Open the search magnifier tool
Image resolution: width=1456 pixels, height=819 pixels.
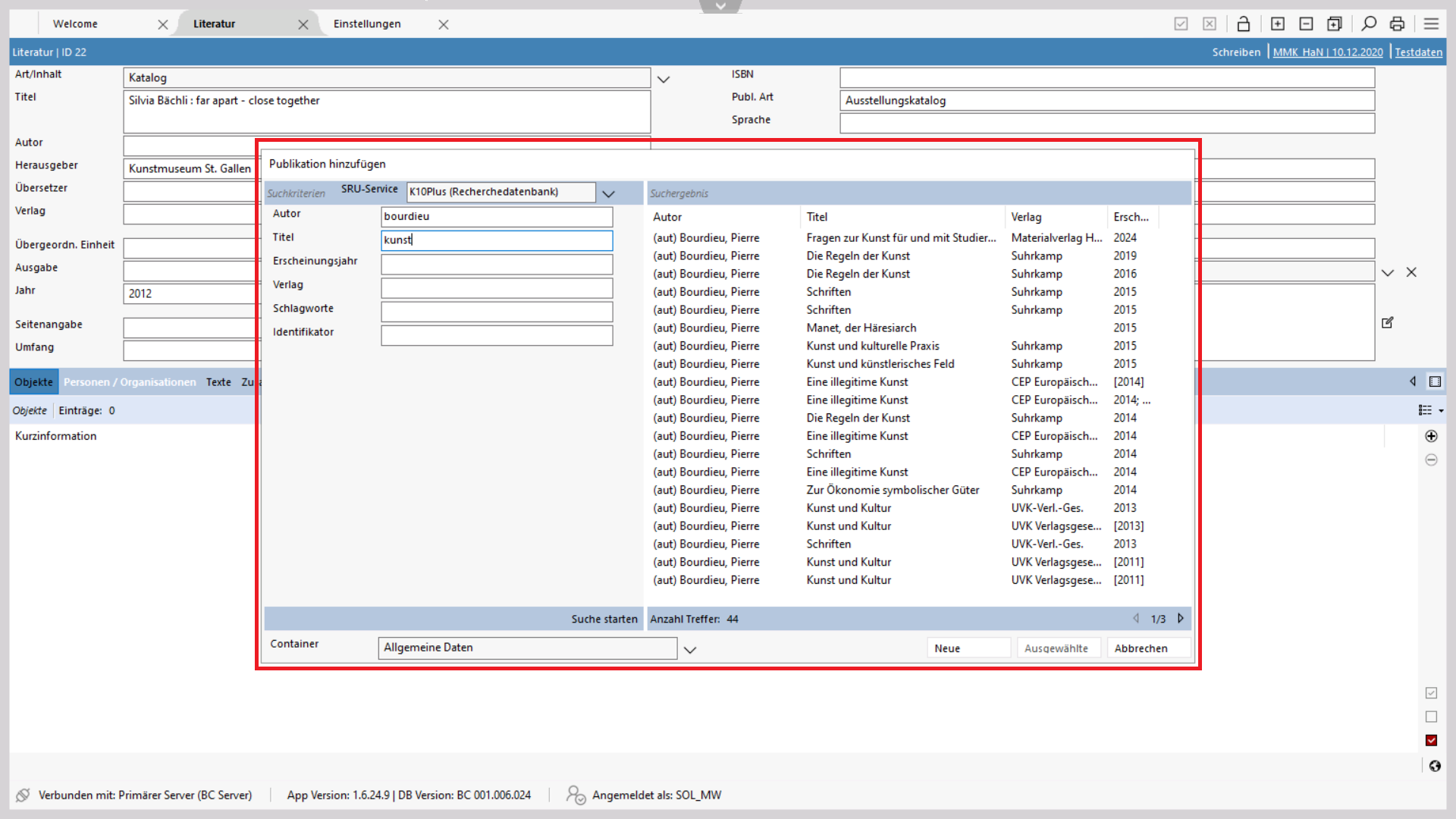pyautogui.click(x=1369, y=24)
